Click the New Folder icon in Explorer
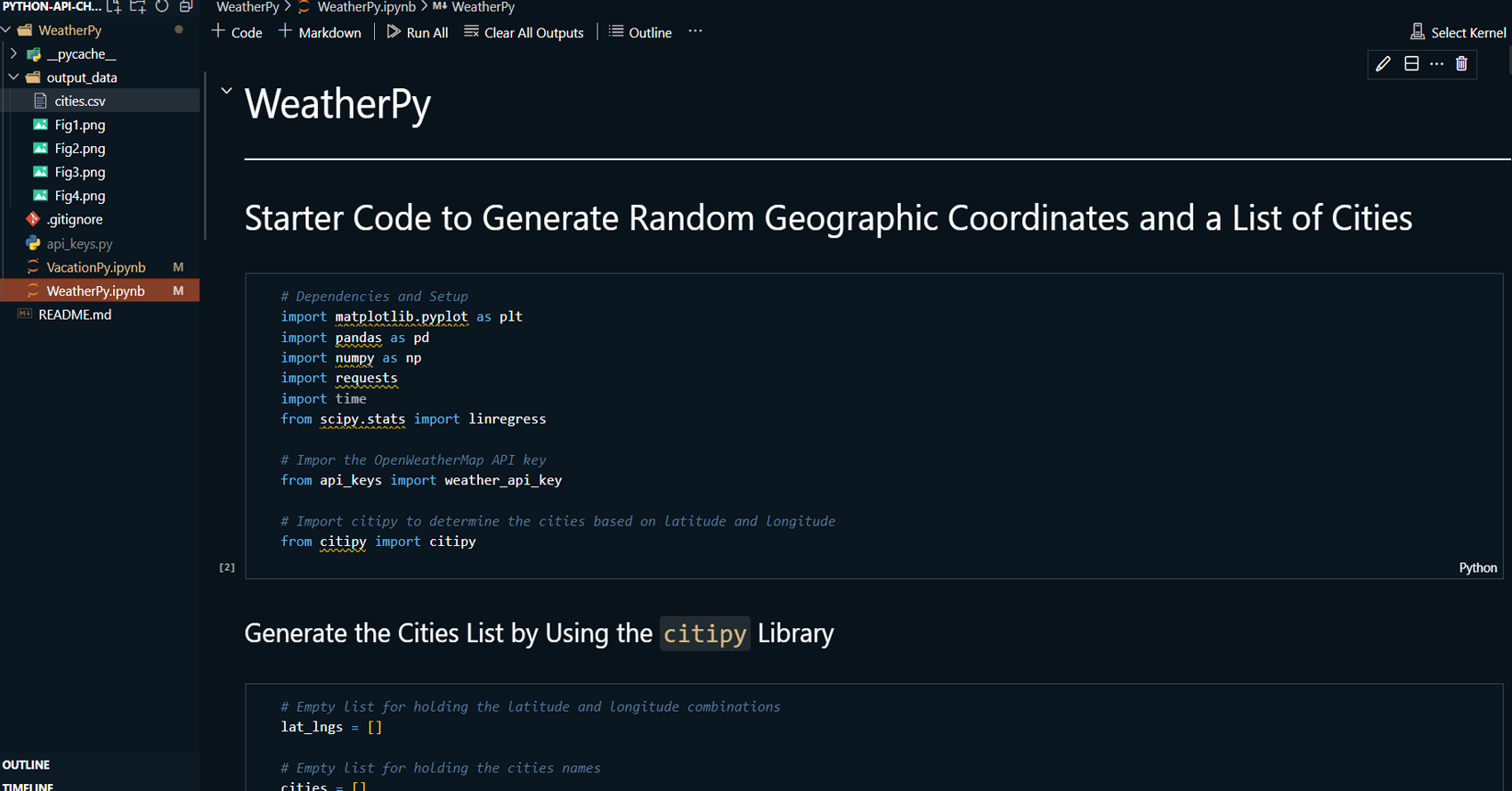 (x=138, y=6)
